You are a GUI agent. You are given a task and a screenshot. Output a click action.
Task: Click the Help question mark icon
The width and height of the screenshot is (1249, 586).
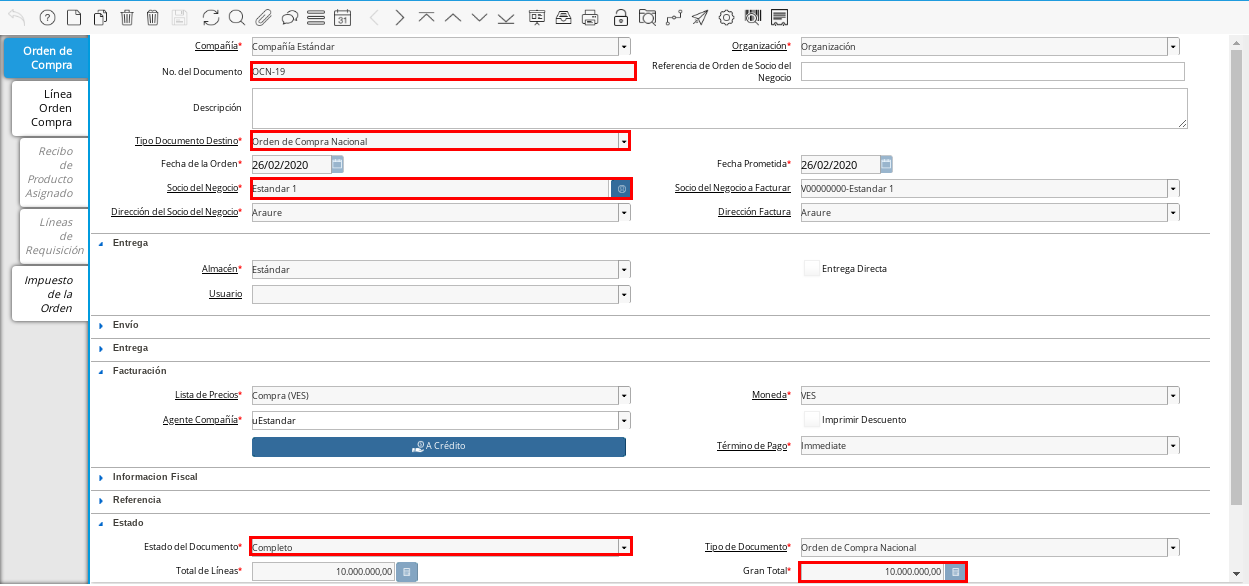click(x=47, y=17)
